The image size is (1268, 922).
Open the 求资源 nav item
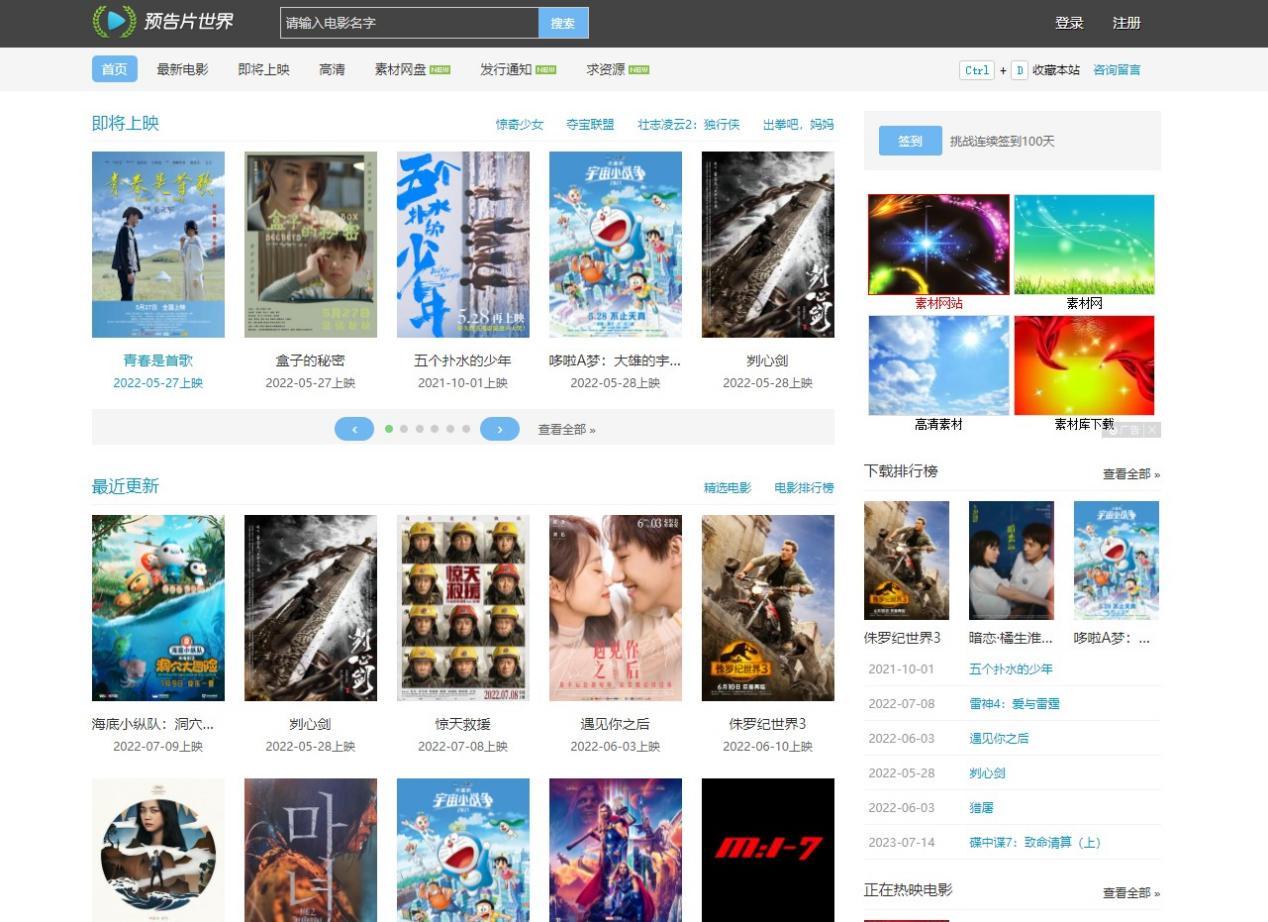pos(617,69)
